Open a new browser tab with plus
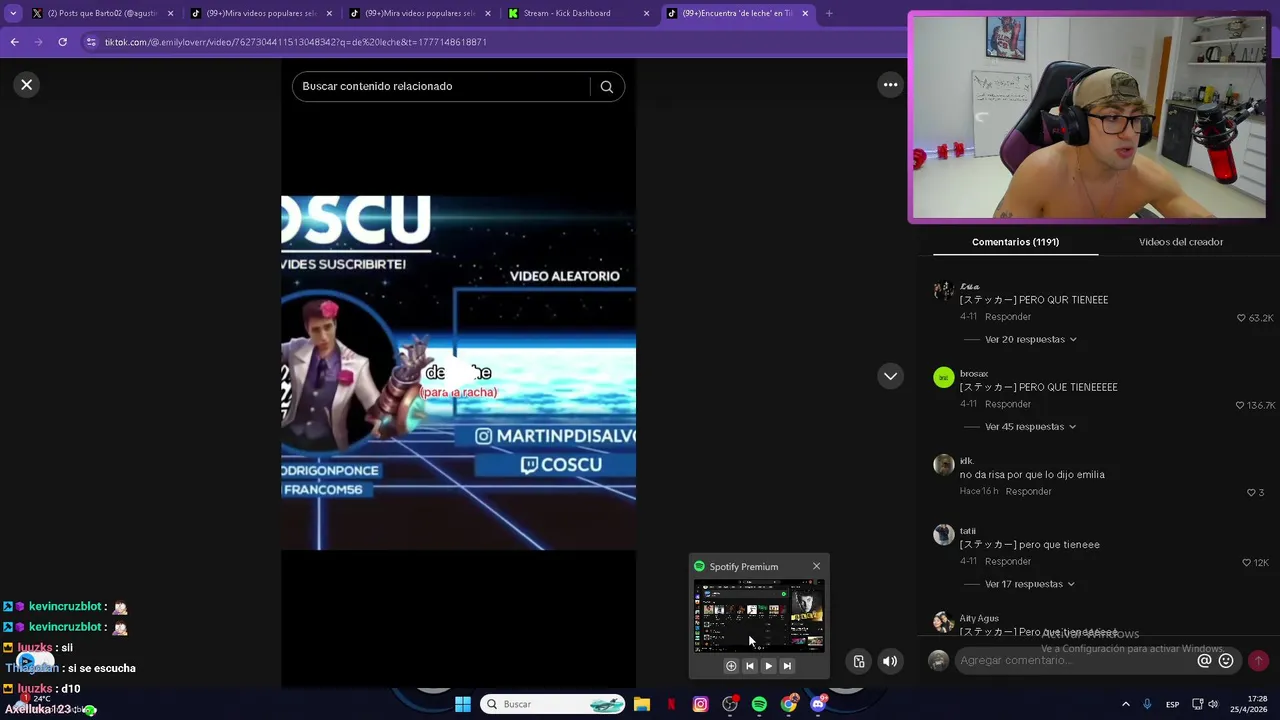Image resolution: width=1280 pixels, height=720 pixels. pos(829,13)
